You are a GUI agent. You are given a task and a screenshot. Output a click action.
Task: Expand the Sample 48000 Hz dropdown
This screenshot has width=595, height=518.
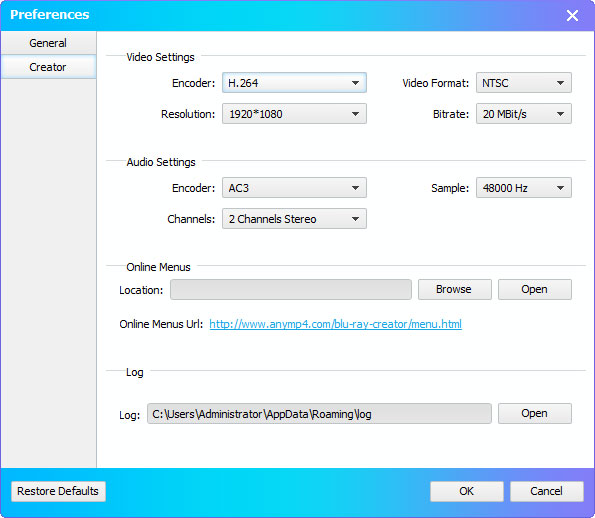pyautogui.click(x=524, y=188)
